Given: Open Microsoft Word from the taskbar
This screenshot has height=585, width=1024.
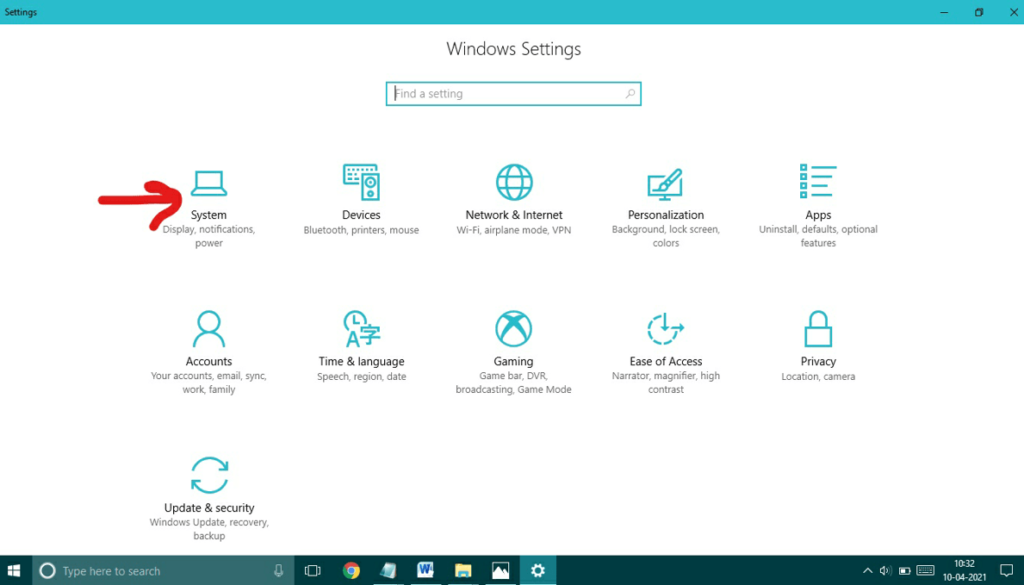Looking at the screenshot, I should [425, 571].
